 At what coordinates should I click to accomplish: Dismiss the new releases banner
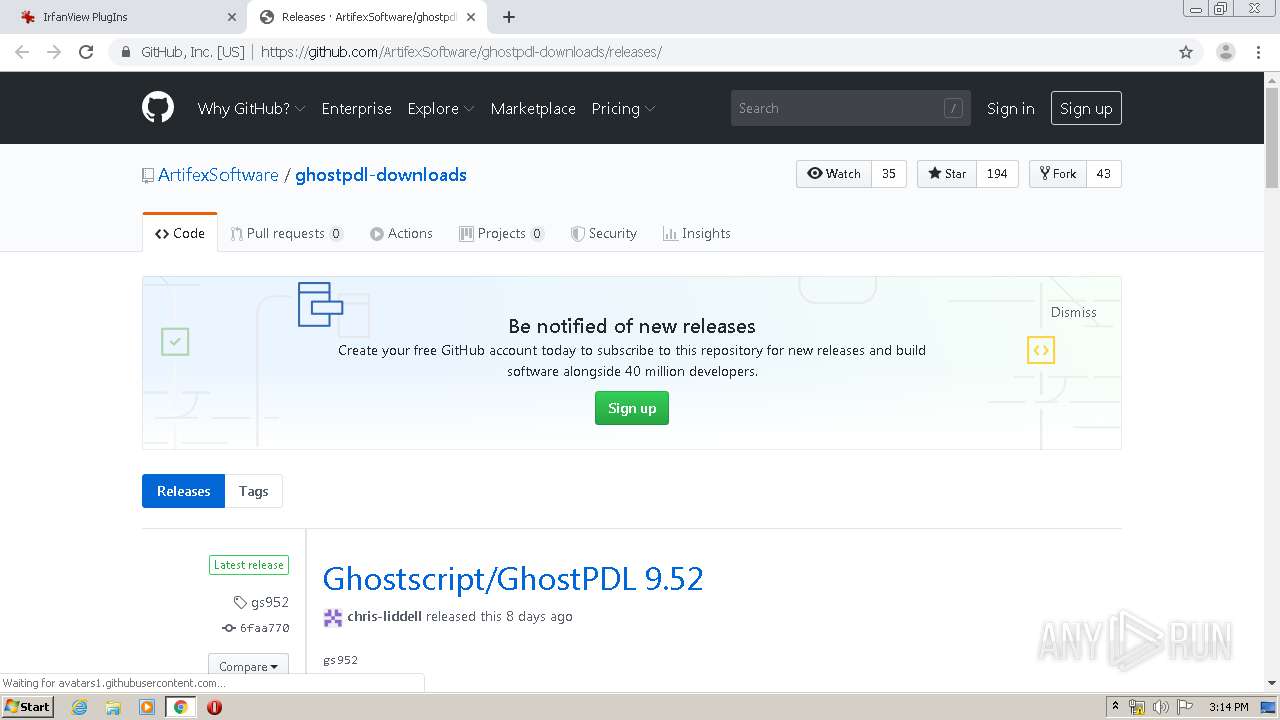pos(1074,312)
